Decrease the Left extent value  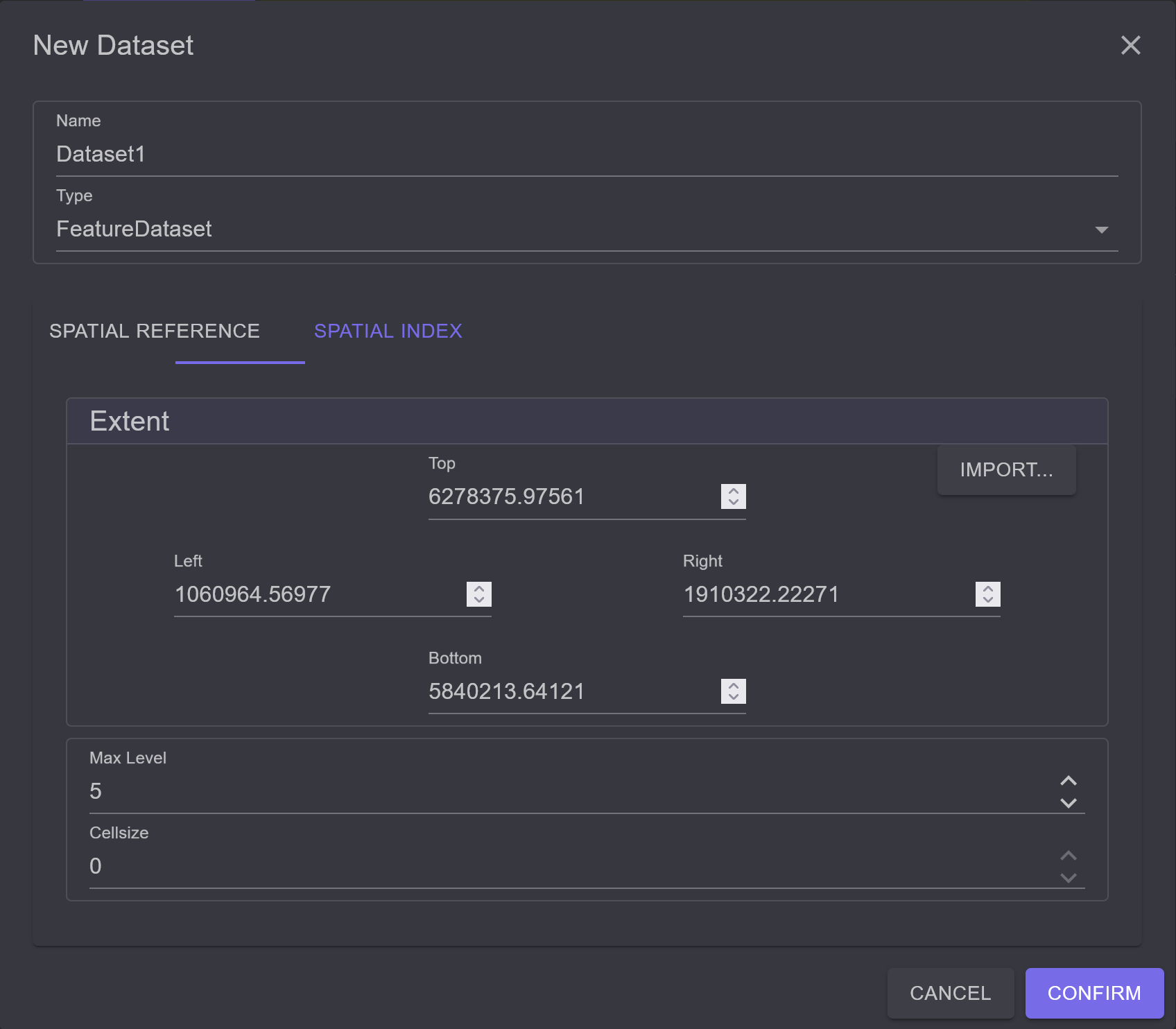tap(479, 600)
